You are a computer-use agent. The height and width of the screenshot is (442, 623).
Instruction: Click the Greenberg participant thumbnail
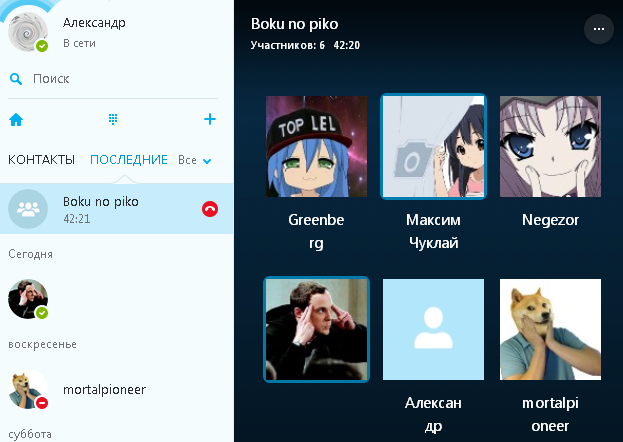coord(316,146)
